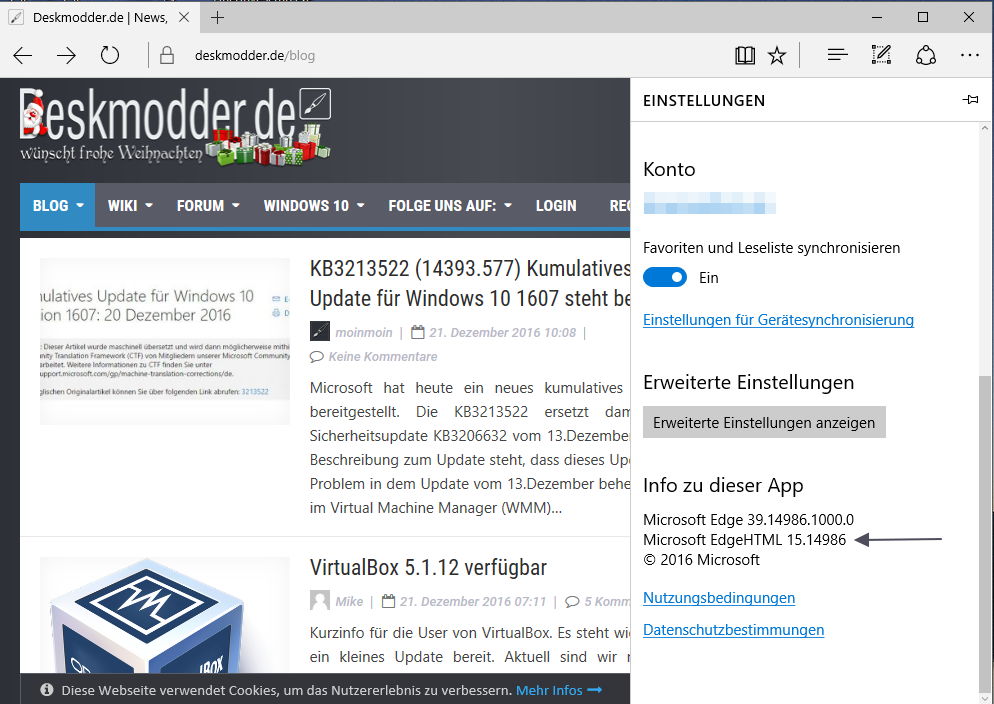Image resolution: width=994 pixels, height=704 pixels.
Task: Select the Deskmodder.de browser tab
Action: click(x=100, y=17)
